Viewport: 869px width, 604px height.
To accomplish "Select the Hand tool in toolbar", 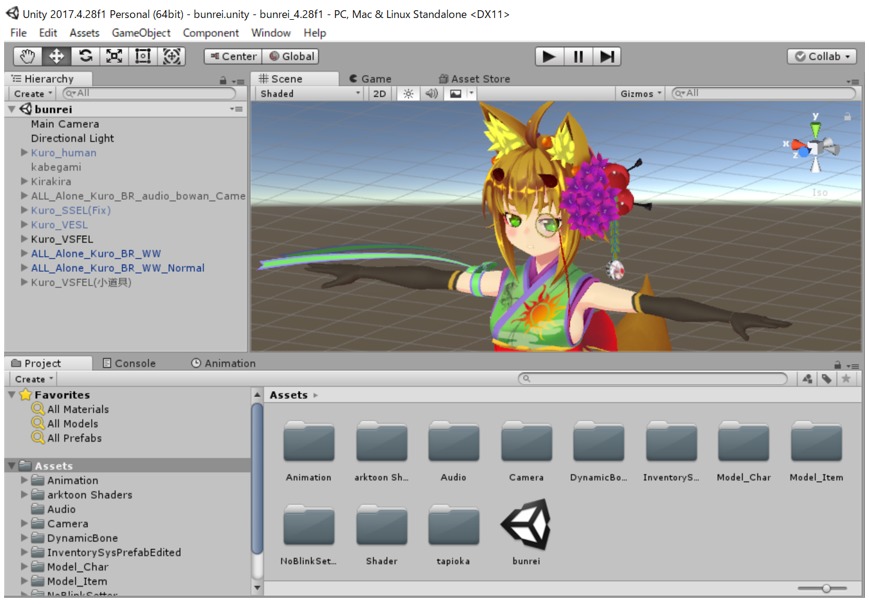I will tap(27, 57).
